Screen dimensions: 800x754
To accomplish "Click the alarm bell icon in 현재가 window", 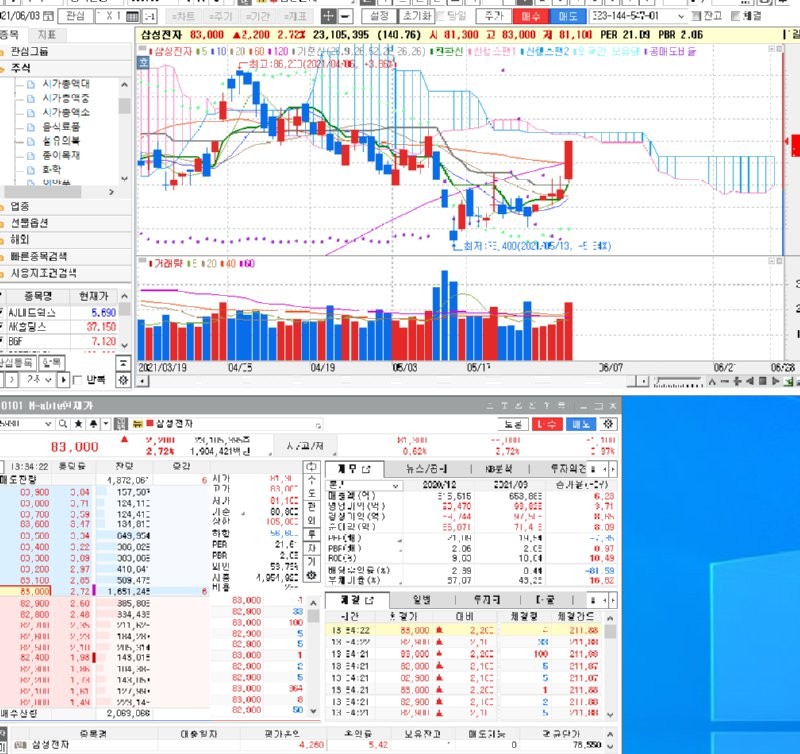I will tap(93, 424).
